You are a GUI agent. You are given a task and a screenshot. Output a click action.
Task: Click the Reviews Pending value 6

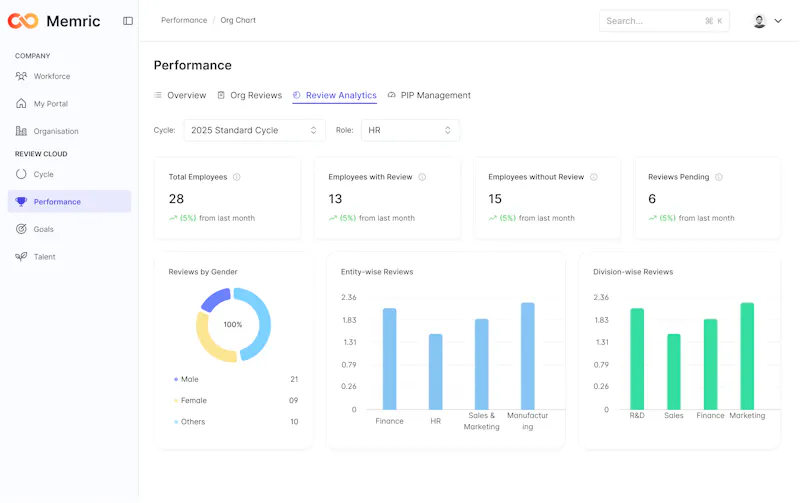[x=652, y=198]
